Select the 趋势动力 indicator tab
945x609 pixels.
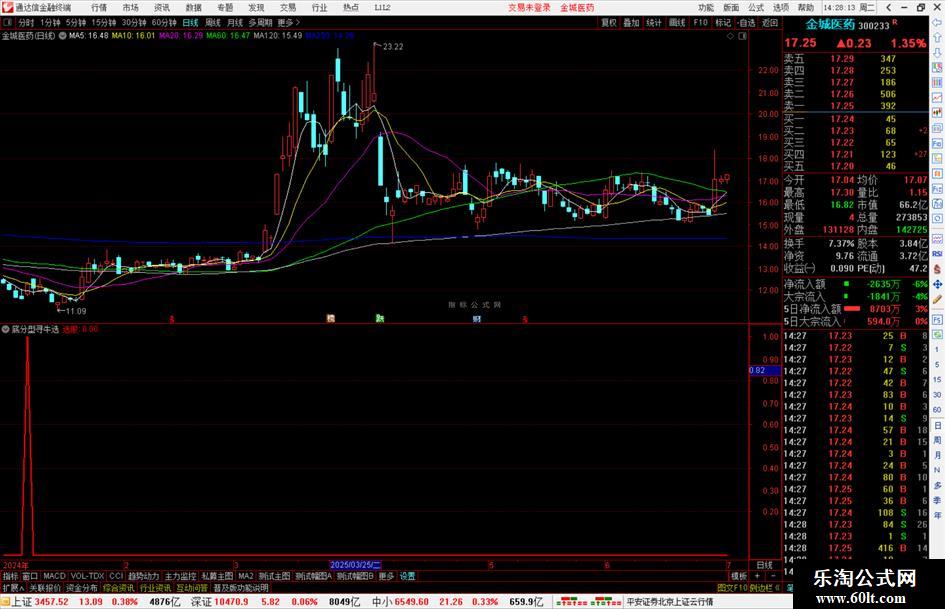(x=143, y=576)
